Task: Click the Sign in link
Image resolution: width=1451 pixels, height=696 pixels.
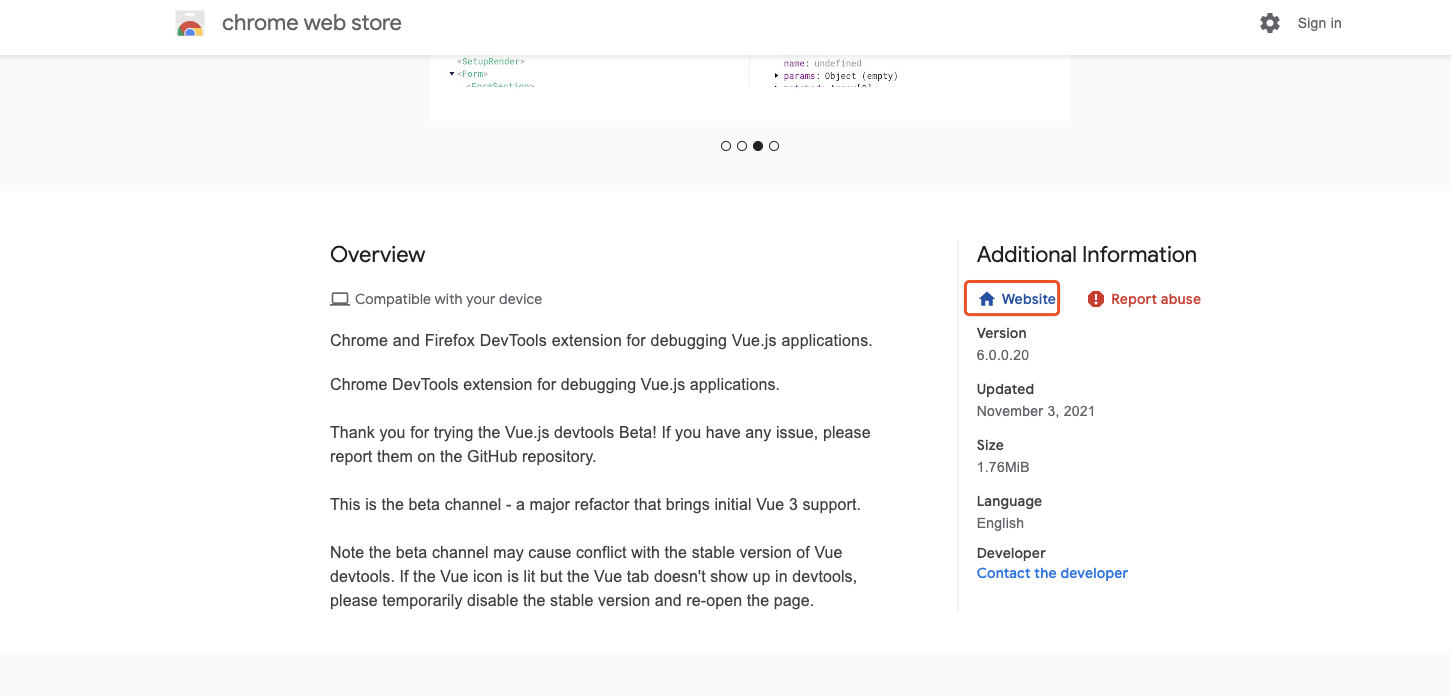Action: (x=1319, y=23)
